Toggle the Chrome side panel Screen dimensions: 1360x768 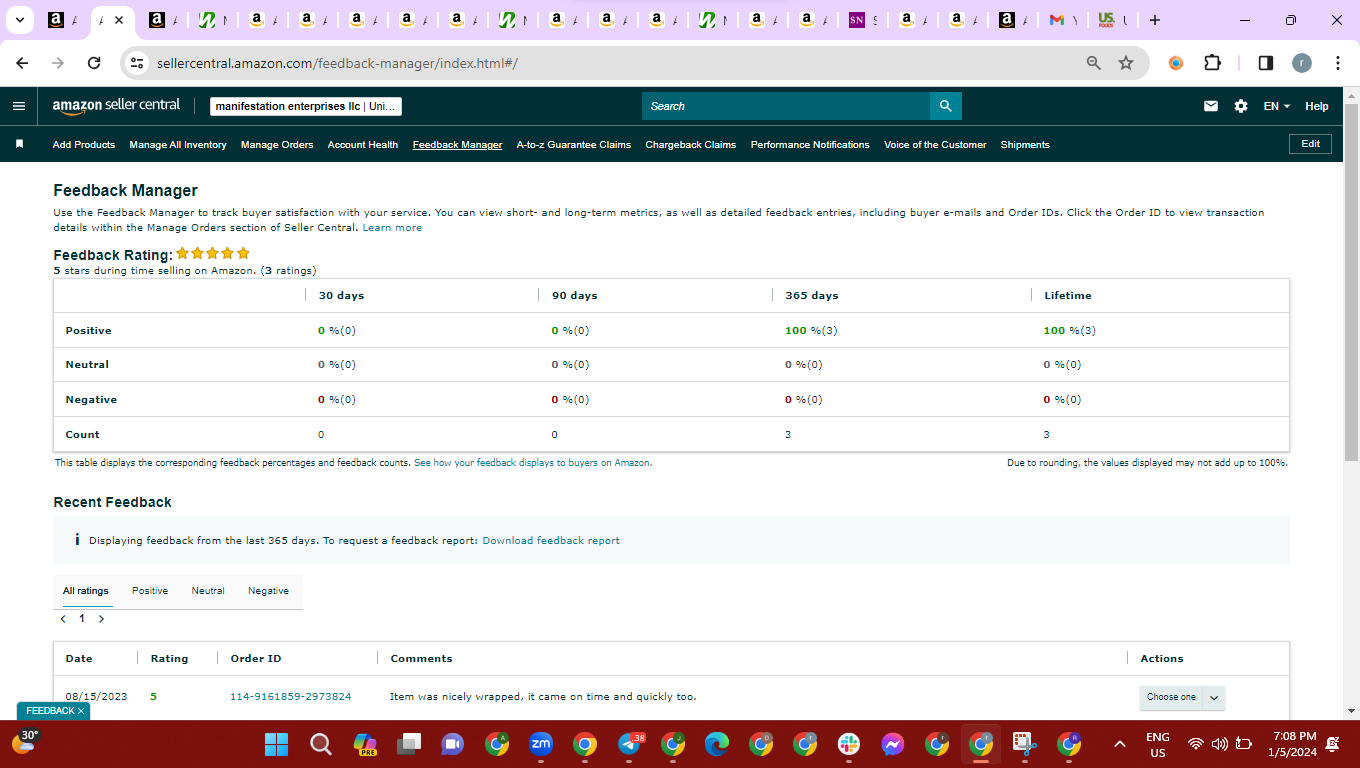click(1265, 63)
